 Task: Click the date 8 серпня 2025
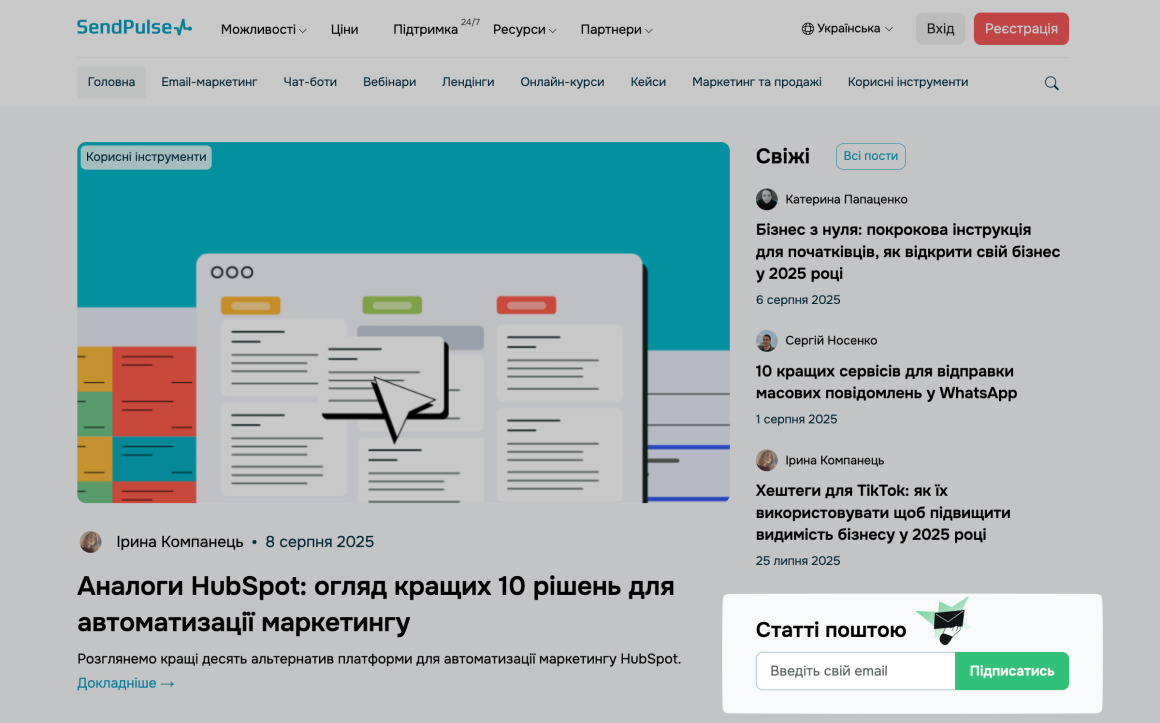[320, 542]
